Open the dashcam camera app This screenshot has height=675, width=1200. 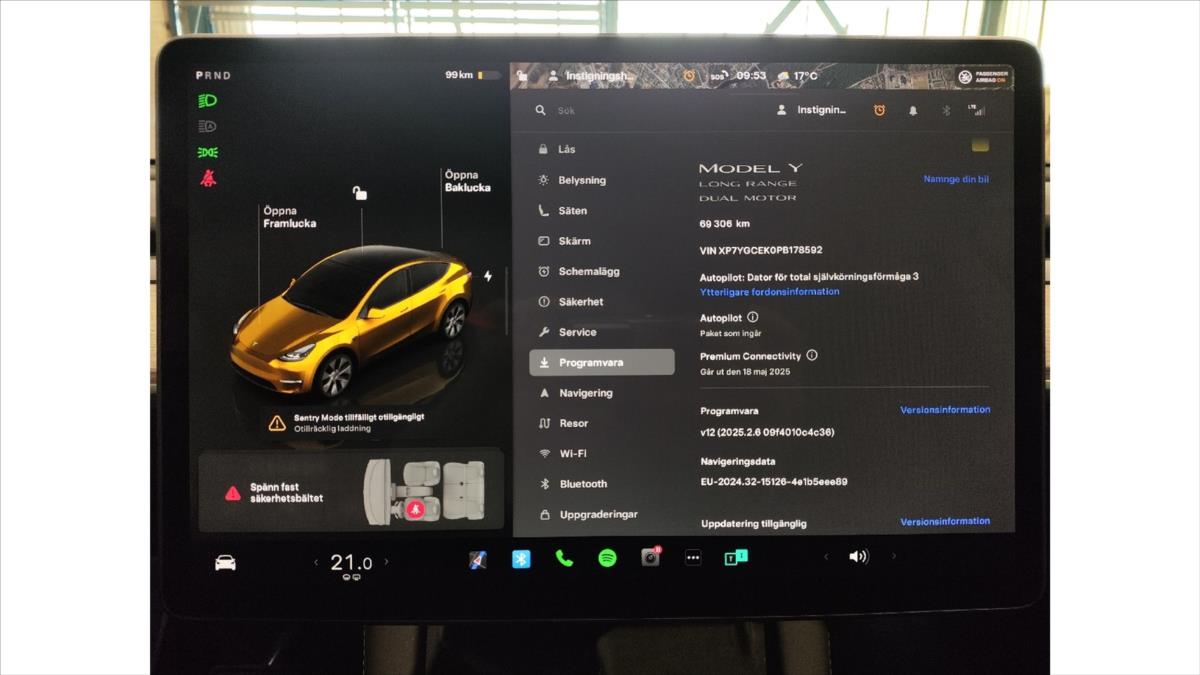pos(650,558)
